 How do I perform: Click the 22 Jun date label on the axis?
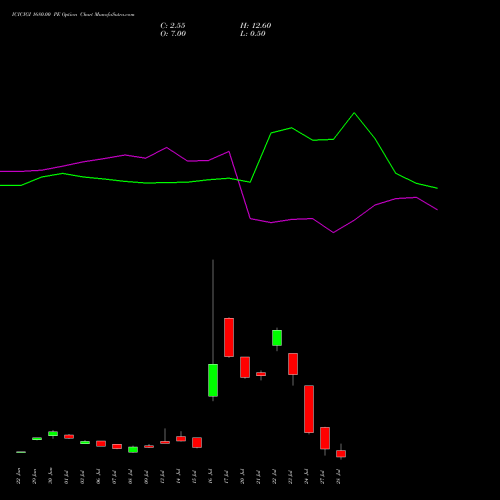pyautogui.click(x=19, y=477)
